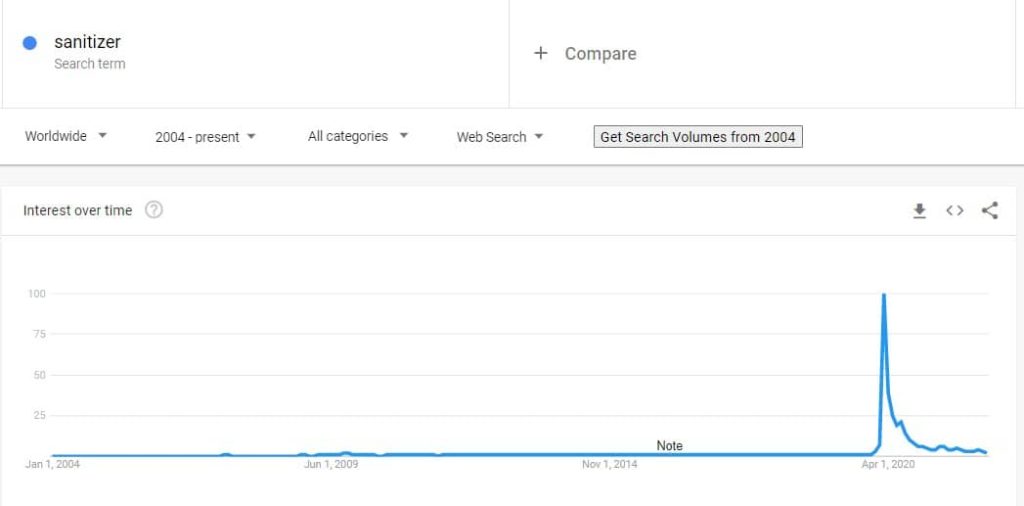Click the Note marker on the chart
Screen dimensions: 1024x506
pyautogui.click(x=669, y=446)
